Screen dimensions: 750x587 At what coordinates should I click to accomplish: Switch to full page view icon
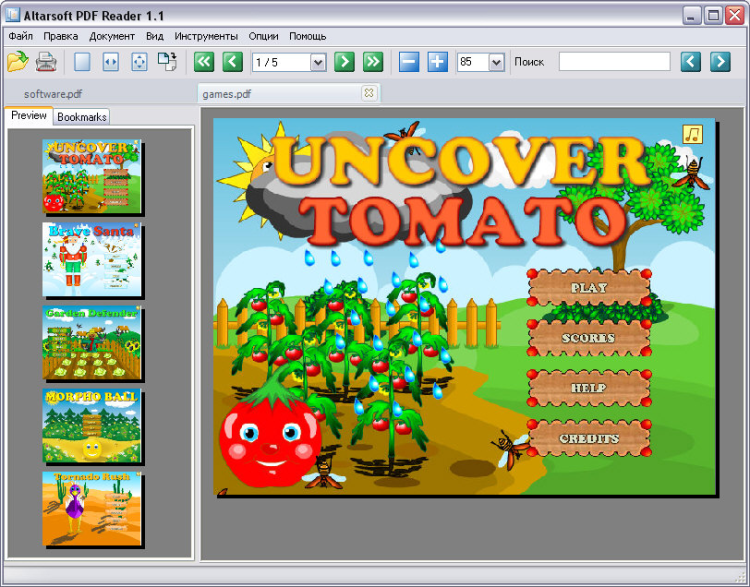pyautogui.click(x=82, y=62)
